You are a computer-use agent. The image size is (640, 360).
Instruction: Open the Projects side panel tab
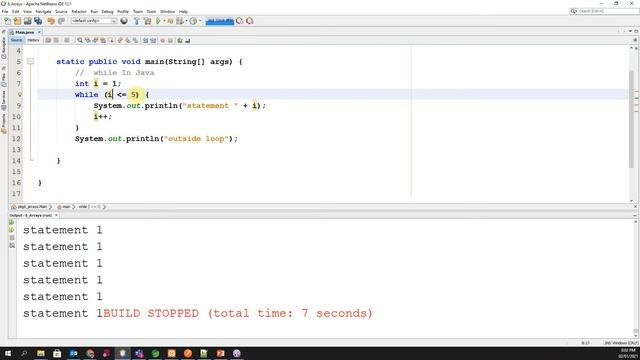click(x=4, y=124)
